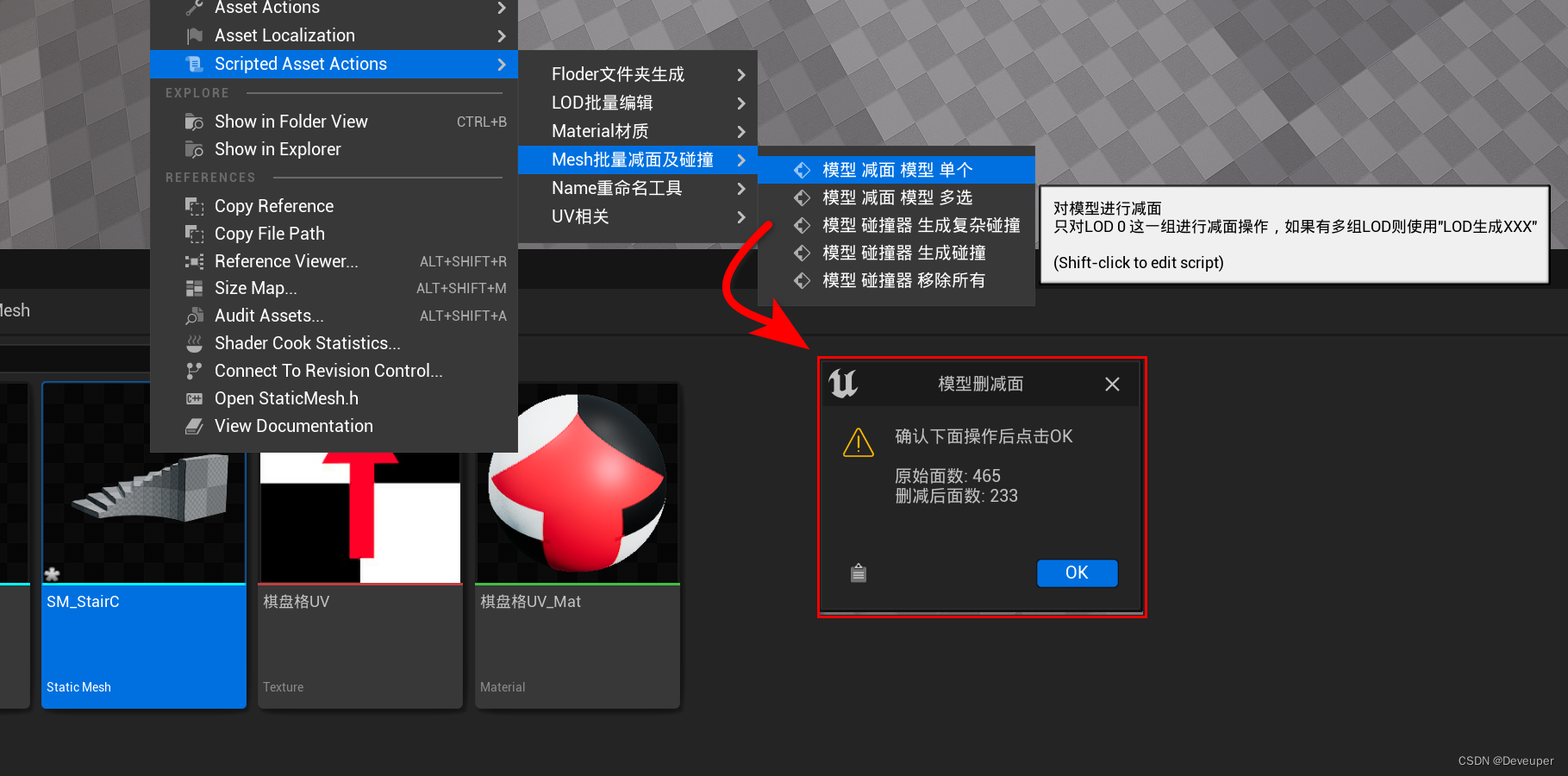Viewport: 1568px width, 776px height.
Task: Click the 原始面数: 465 text
Action: coord(947,476)
